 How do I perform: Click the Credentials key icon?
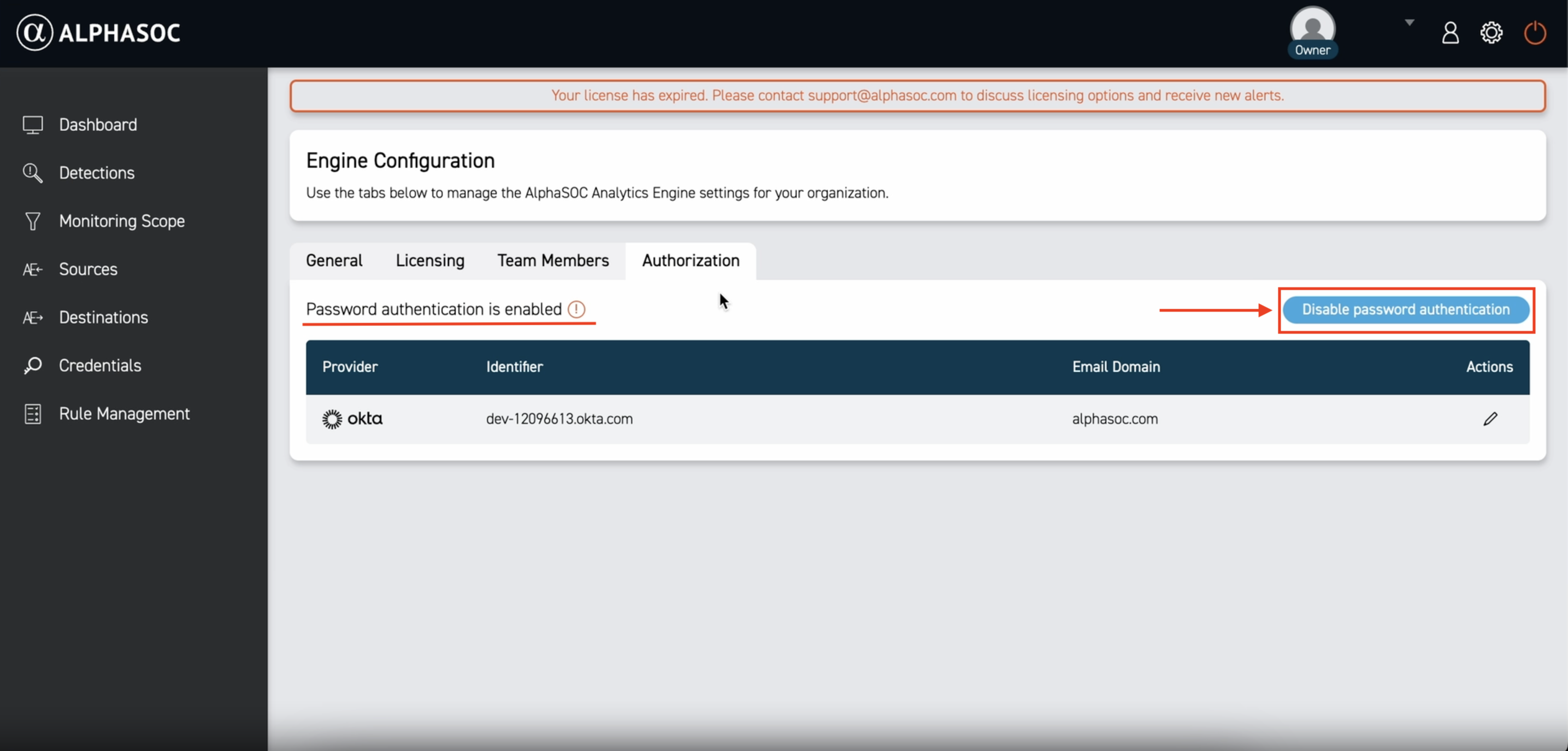click(x=33, y=366)
